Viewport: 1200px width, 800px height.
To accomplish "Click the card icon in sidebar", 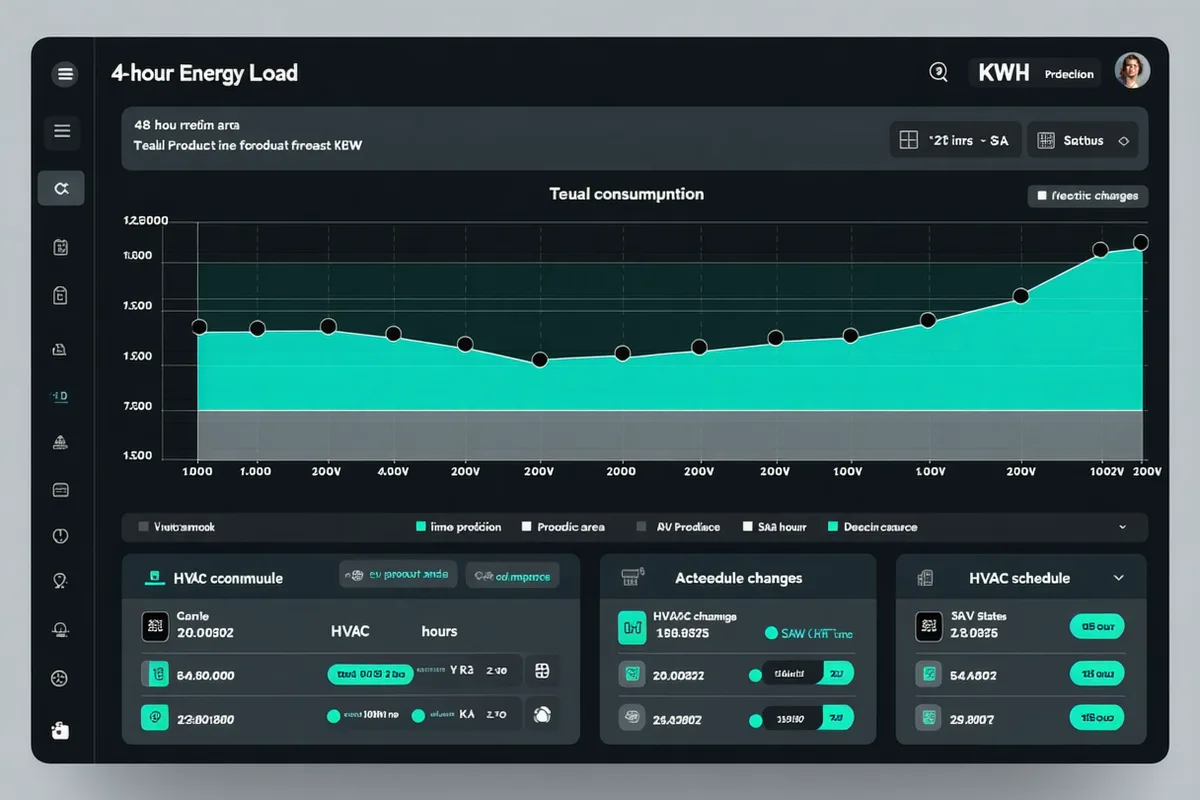I will tap(60, 490).
